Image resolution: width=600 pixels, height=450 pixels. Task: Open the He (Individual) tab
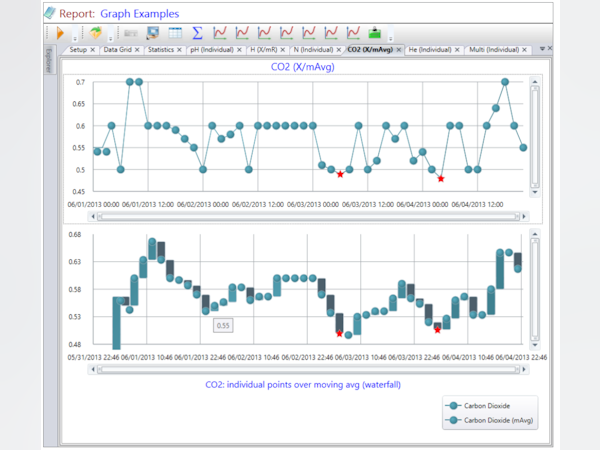click(x=430, y=50)
